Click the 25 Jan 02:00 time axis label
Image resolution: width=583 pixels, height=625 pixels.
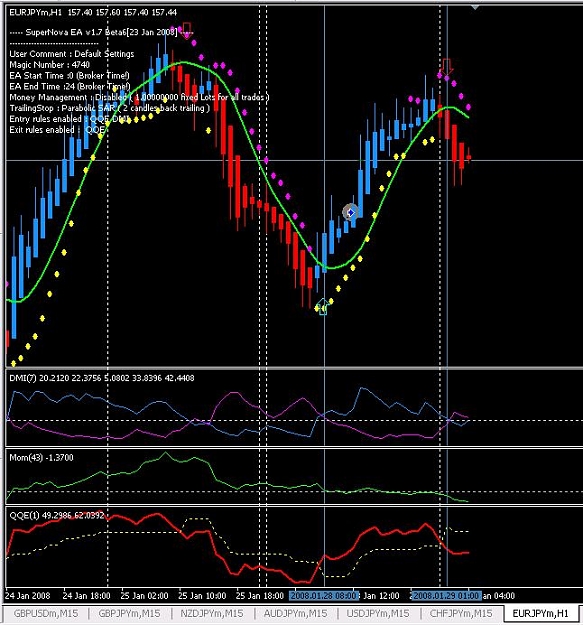point(144,596)
